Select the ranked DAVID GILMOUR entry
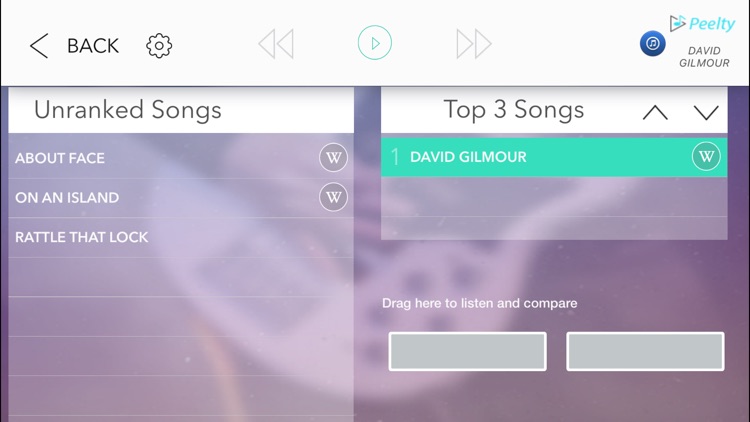 click(554, 157)
